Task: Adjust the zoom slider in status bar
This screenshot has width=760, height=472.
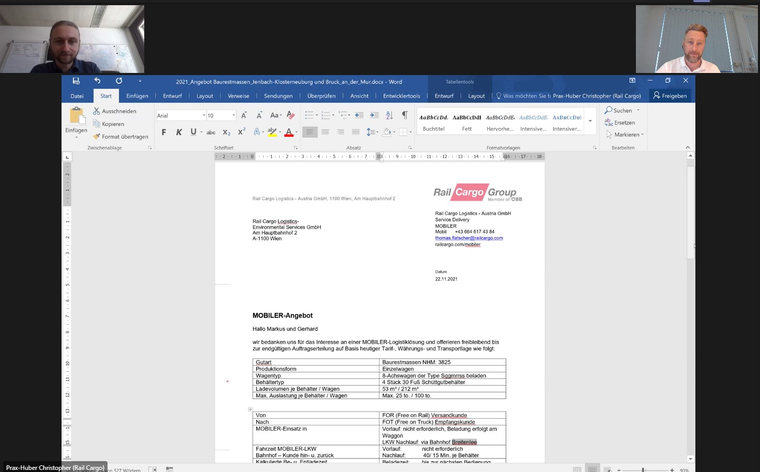Action: [645, 470]
